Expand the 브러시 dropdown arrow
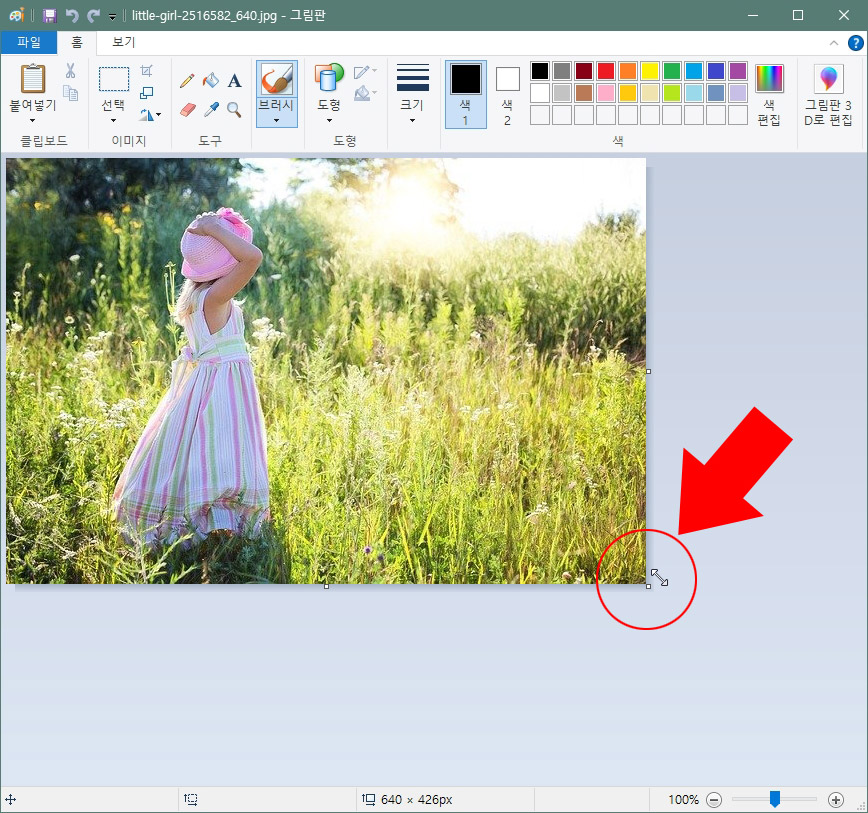Screen dimensions: 868x813 pyautogui.click(x=276, y=120)
